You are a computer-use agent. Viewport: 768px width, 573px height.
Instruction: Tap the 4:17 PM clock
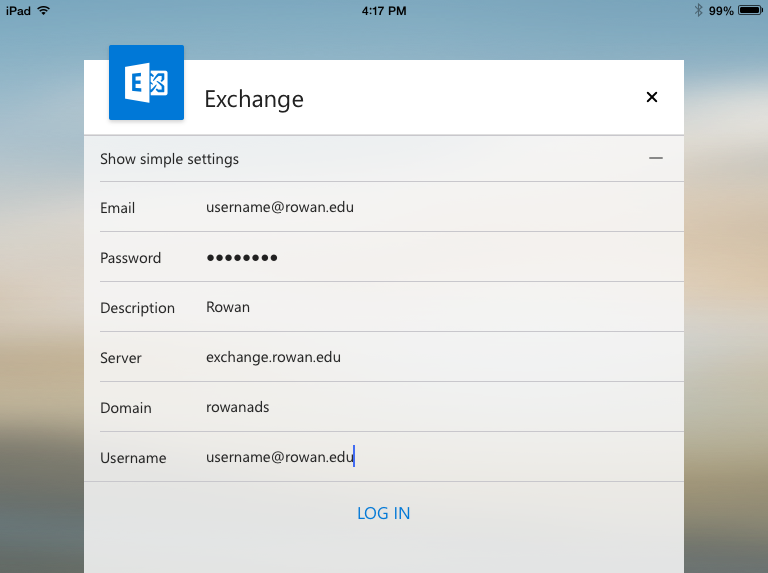383,10
